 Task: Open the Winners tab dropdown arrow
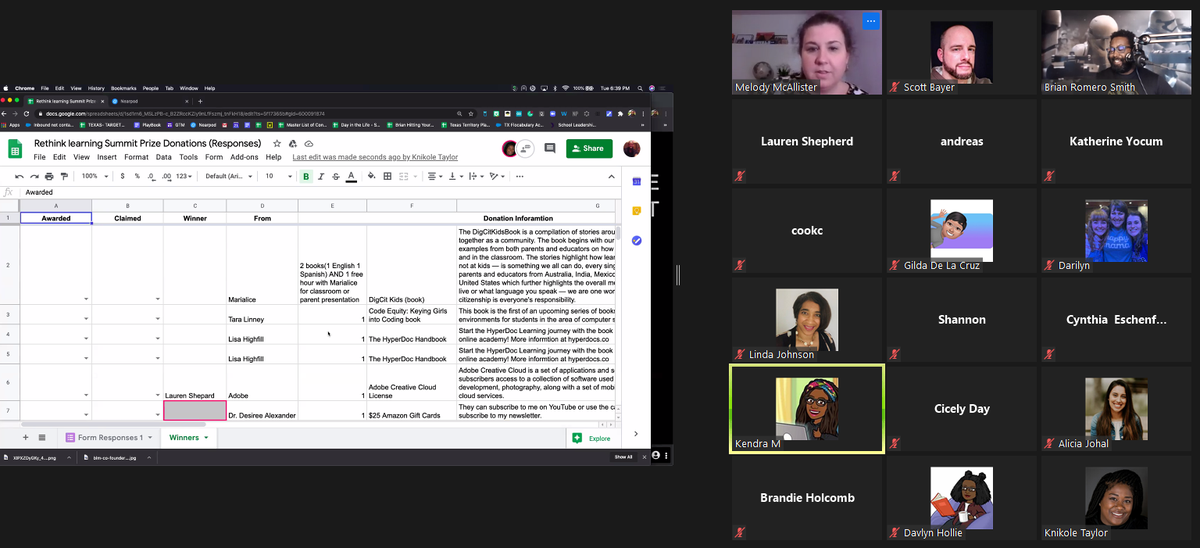(206, 437)
